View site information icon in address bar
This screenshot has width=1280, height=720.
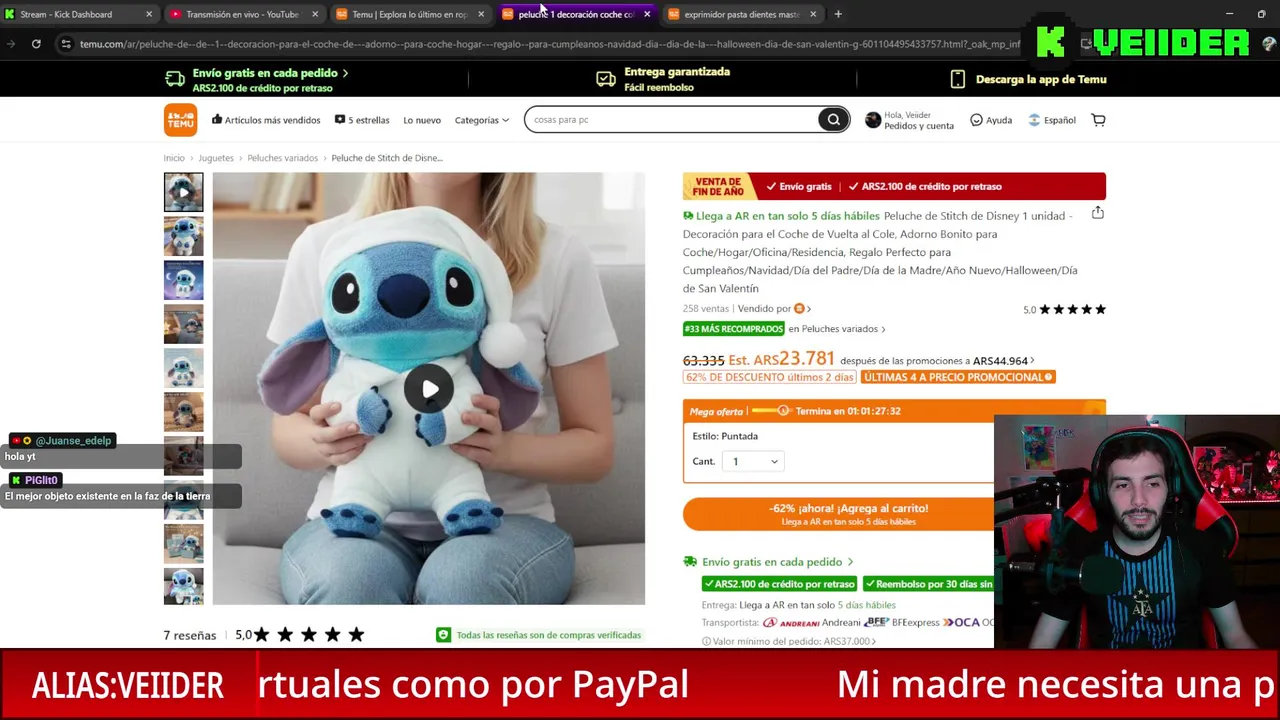click(x=66, y=44)
